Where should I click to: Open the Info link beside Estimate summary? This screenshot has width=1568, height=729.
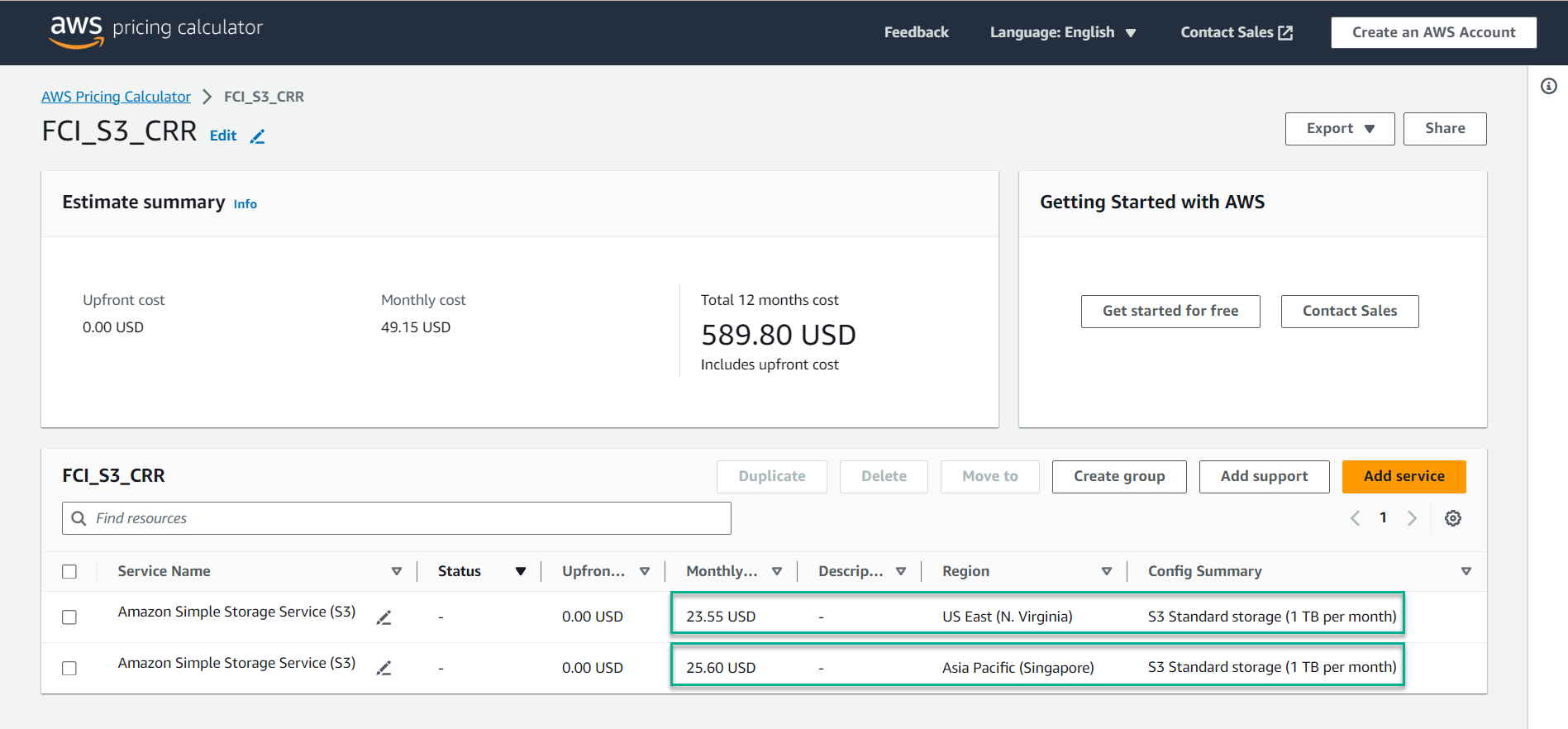pos(245,204)
